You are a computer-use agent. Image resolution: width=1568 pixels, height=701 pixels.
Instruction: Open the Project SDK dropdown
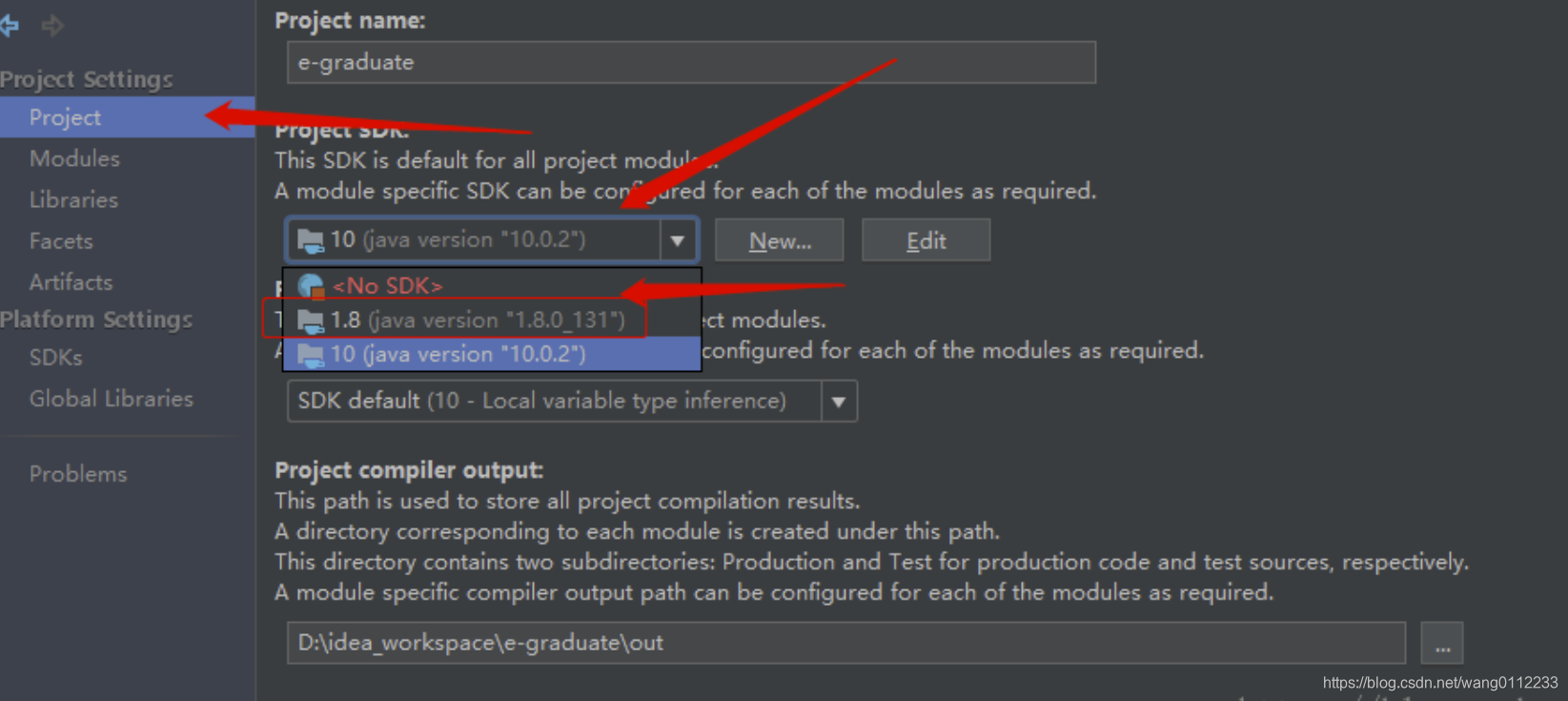pyautogui.click(x=677, y=239)
